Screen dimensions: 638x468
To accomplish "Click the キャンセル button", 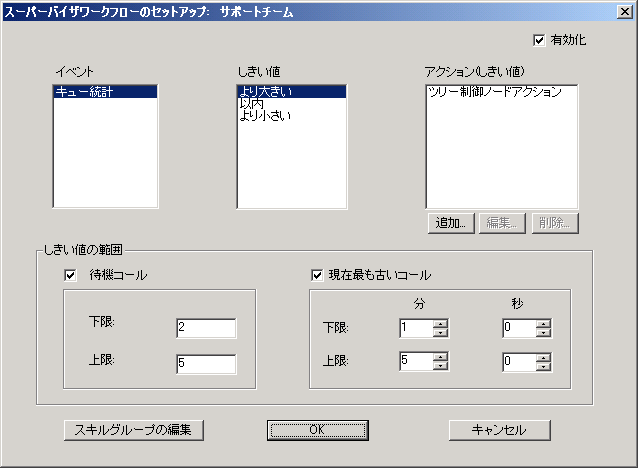I will click(500, 430).
